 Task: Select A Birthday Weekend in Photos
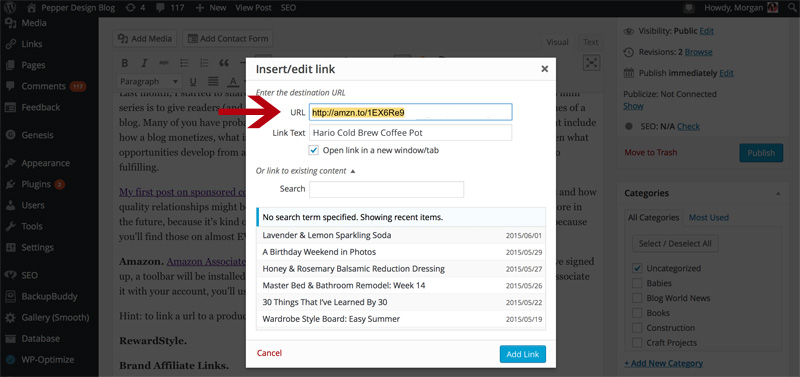[x=401, y=252]
